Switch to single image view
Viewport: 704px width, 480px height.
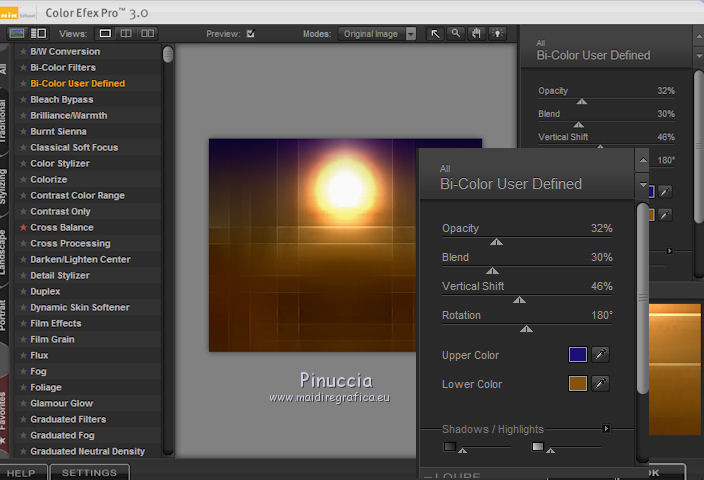point(106,33)
